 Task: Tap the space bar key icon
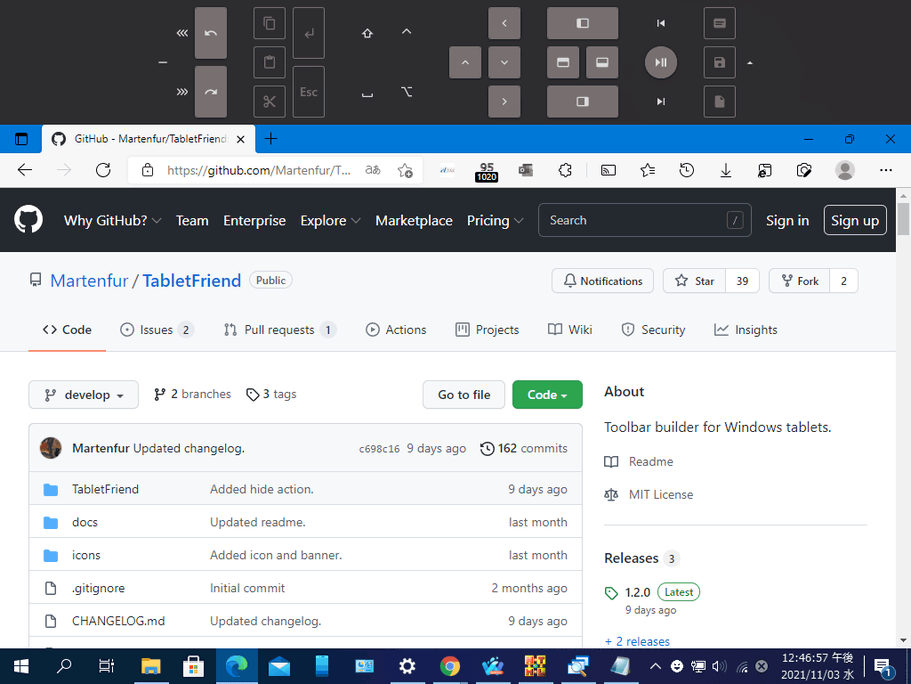pos(367,94)
